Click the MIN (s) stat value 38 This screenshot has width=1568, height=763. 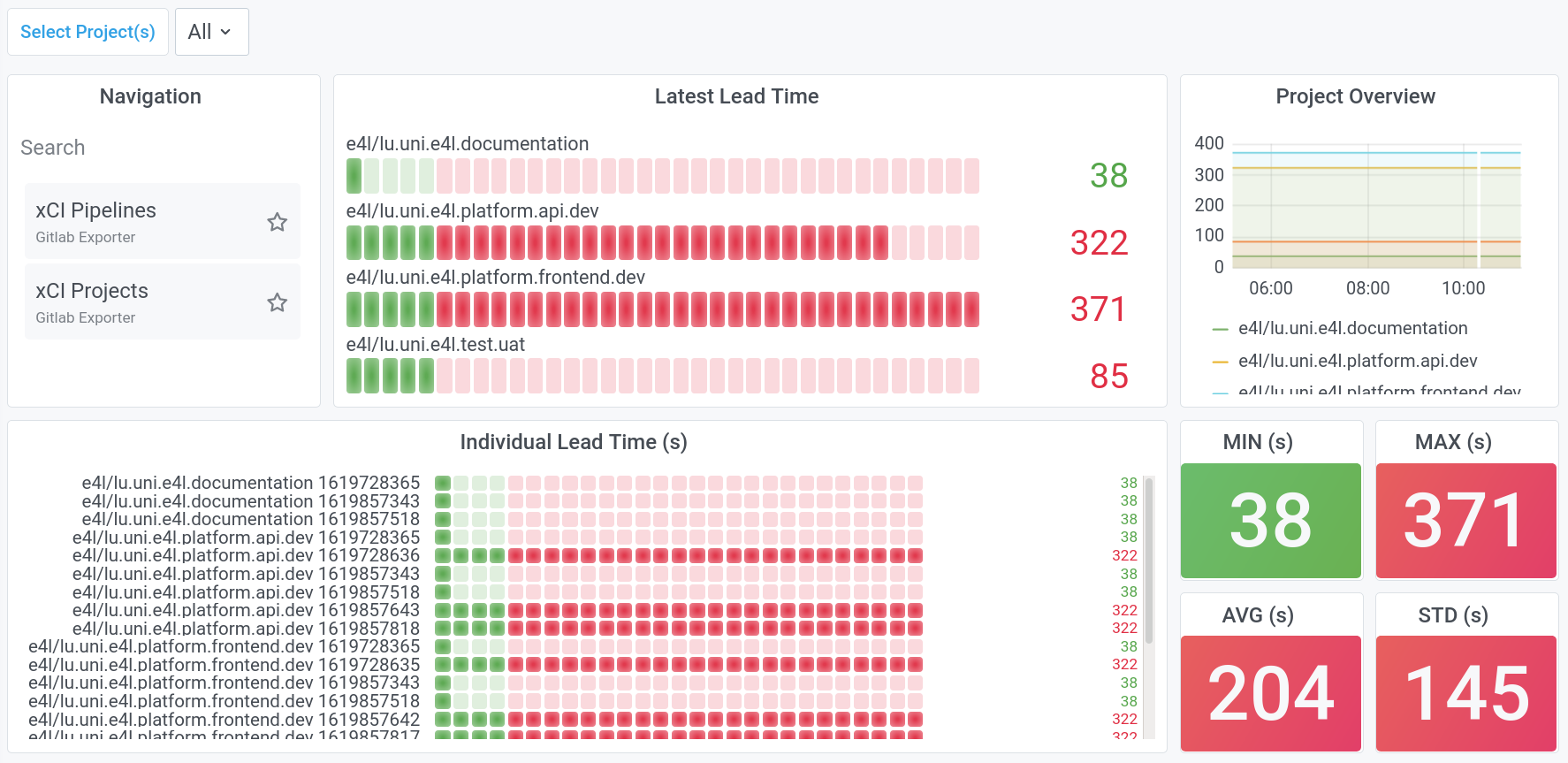point(1270,521)
